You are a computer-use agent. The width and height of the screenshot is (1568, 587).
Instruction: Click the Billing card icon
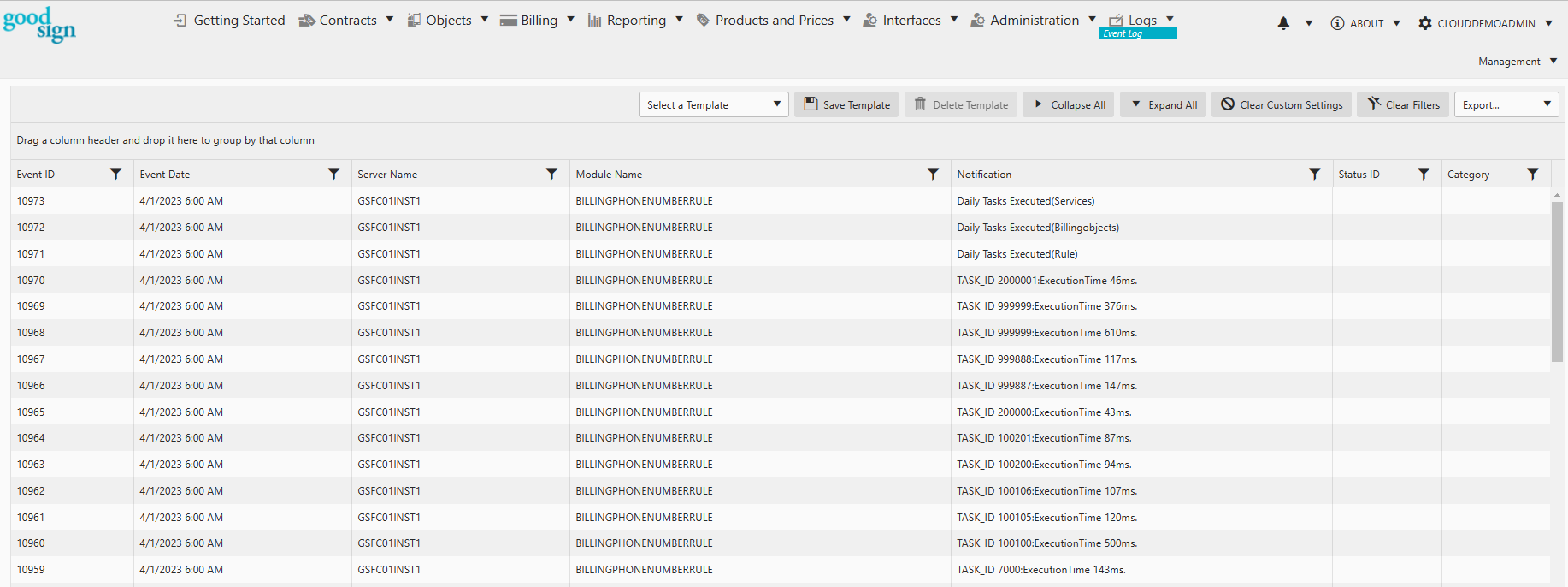(508, 20)
